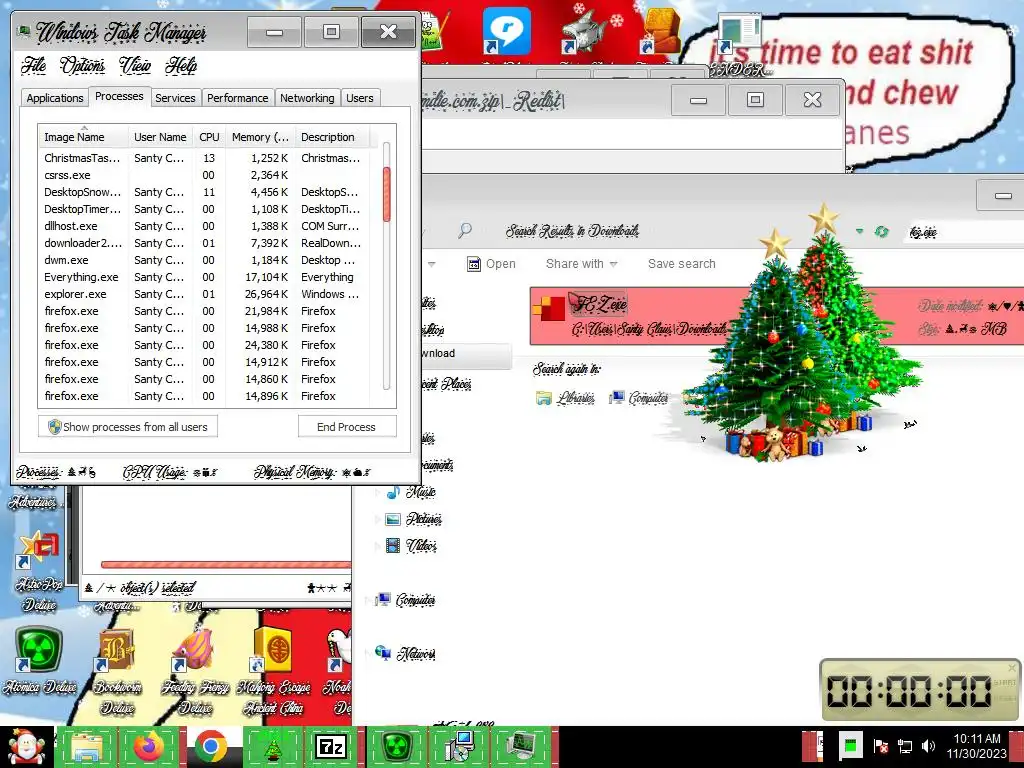Open the View menu in Task Manager
Image resolution: width=1024 pixels, height=768 pixels.
click(135, 65)
